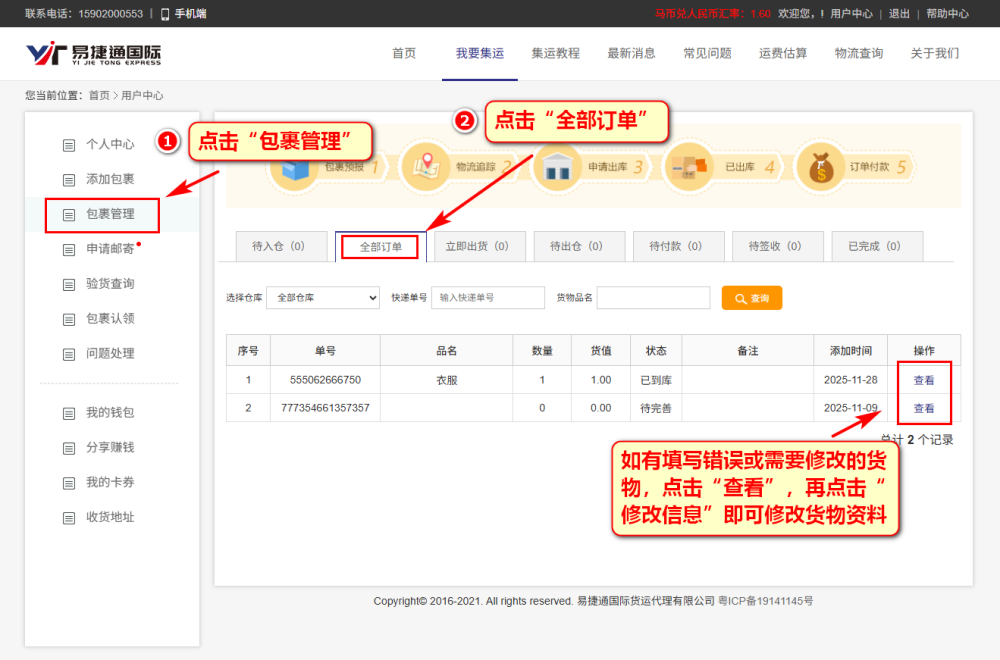Focus the 货物品名 input field
The height and width of the screenshot is (660, 1000).
coord(653,298)
